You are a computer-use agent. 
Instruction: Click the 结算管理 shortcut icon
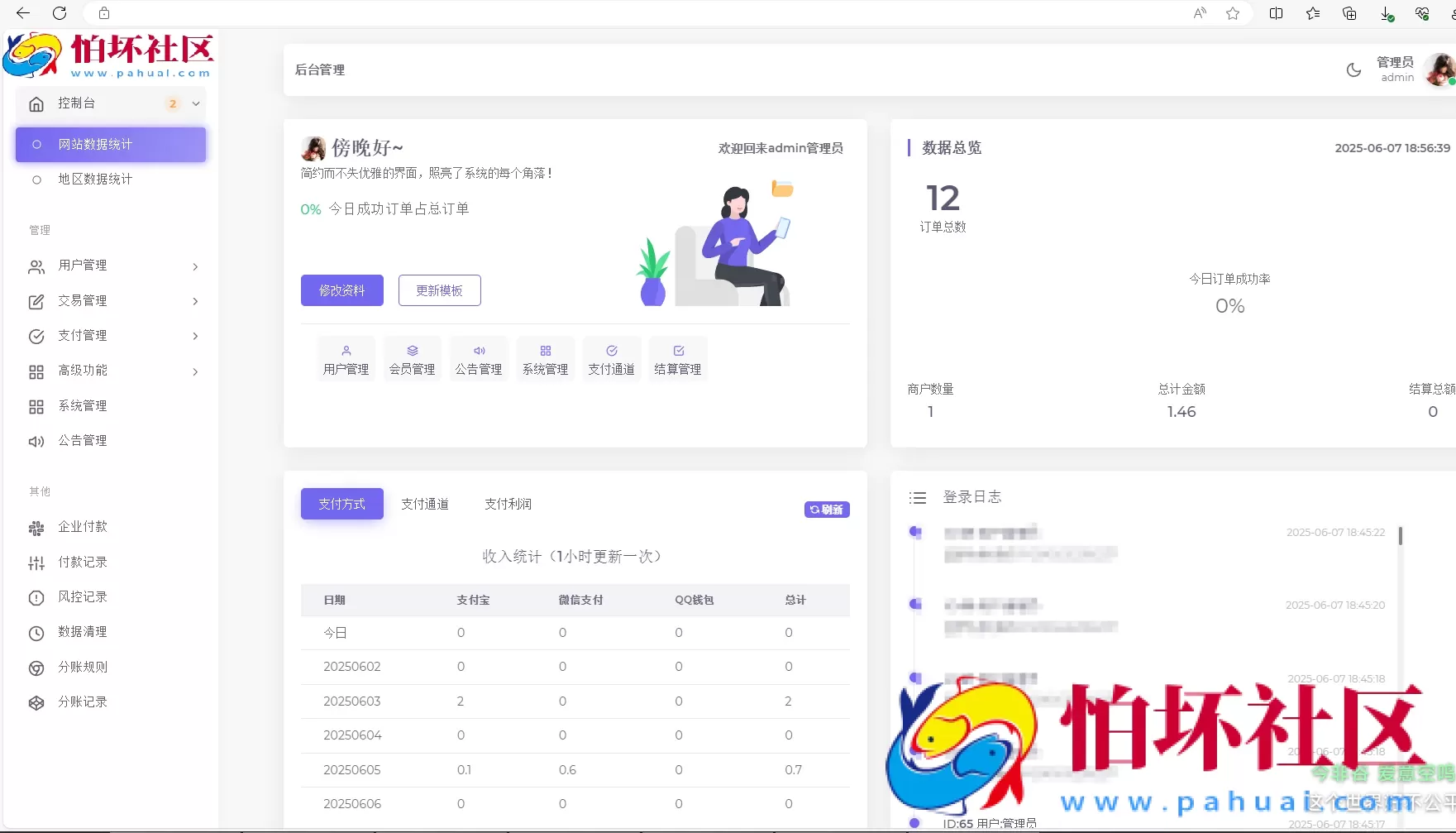tap(677, 357)
